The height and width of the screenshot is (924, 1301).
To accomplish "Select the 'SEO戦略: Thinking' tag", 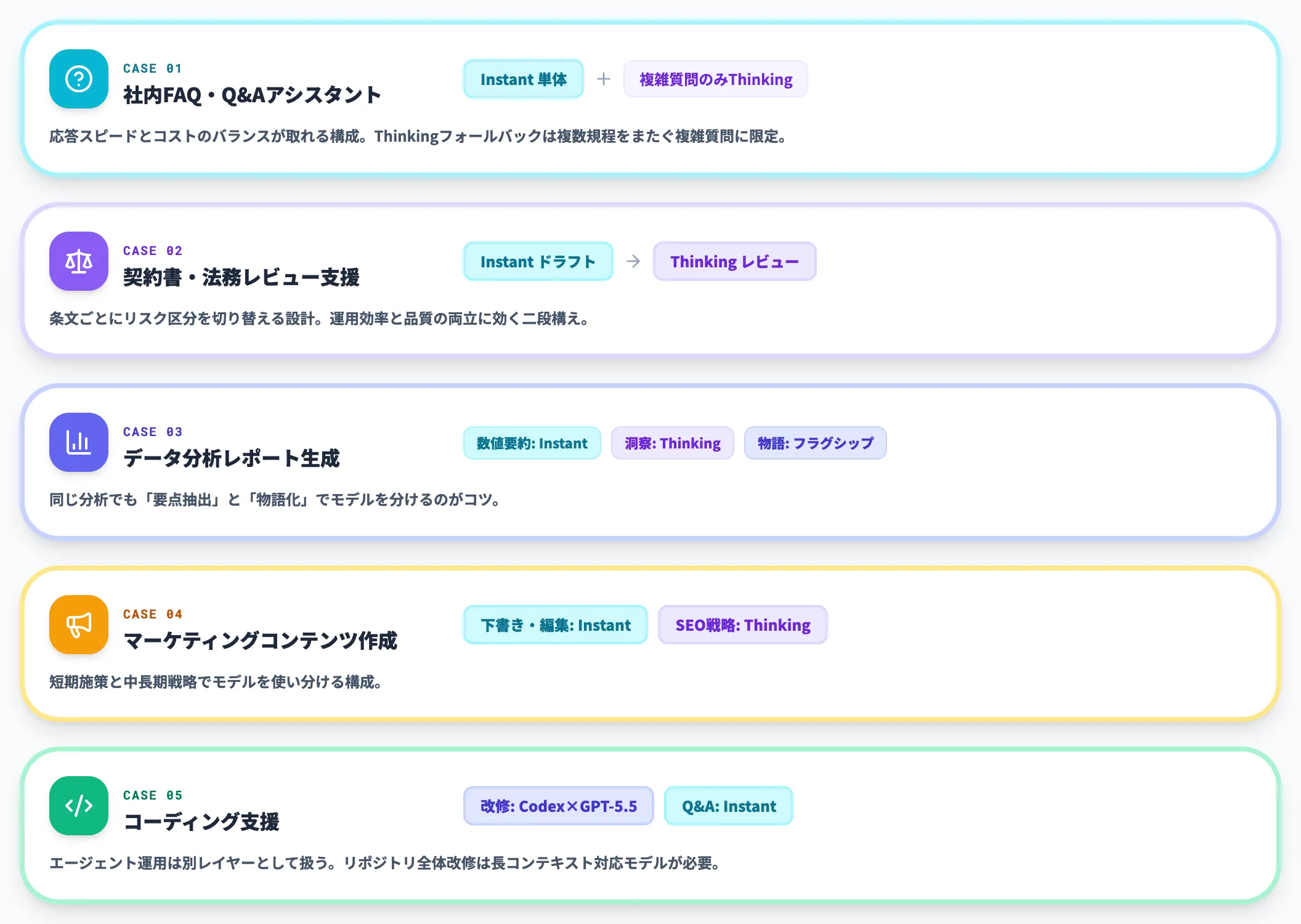I will pos(743,625).
